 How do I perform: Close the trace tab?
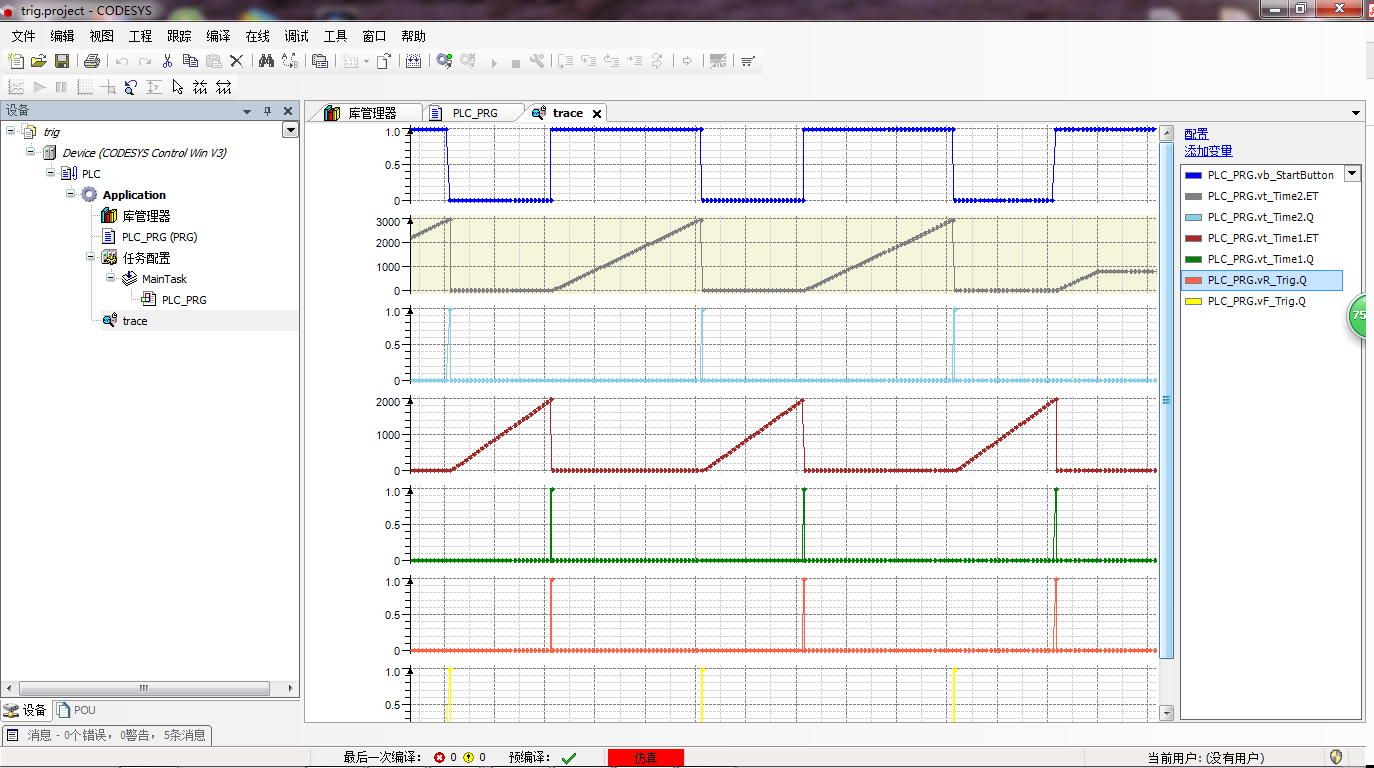point(597,114)
